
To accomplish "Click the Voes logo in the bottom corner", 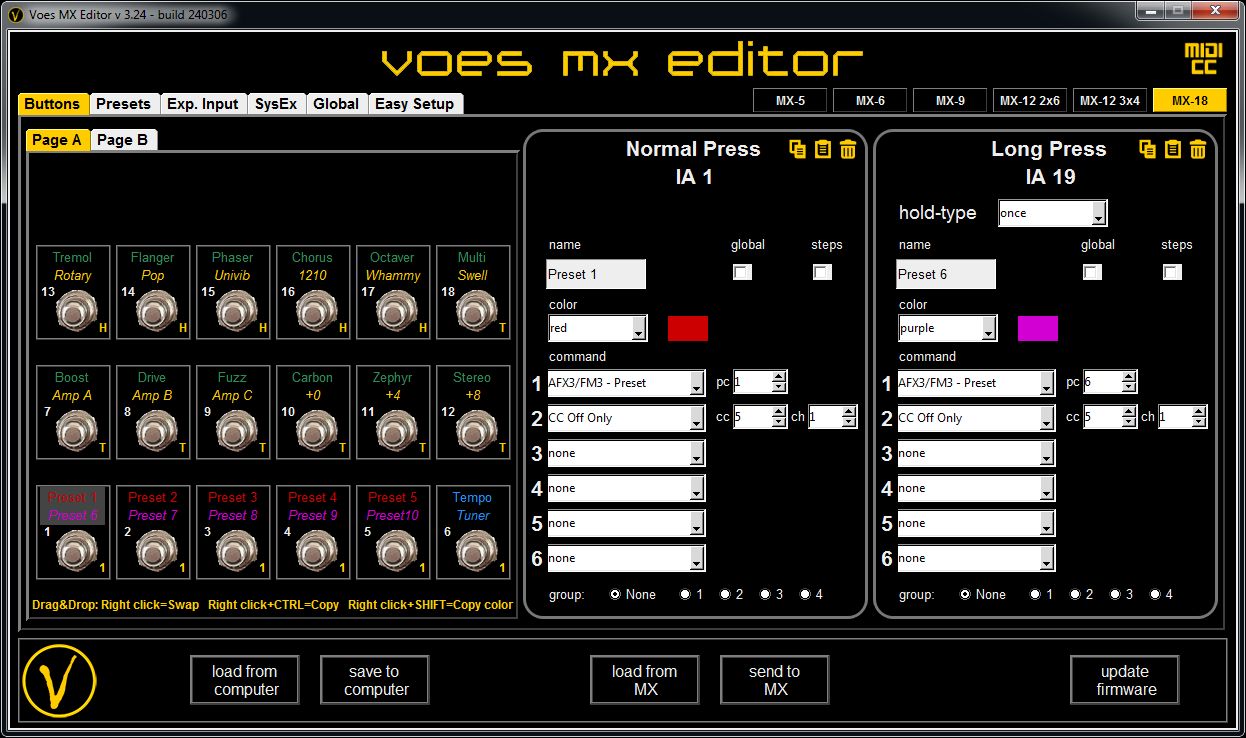I will tap(59, 680).
